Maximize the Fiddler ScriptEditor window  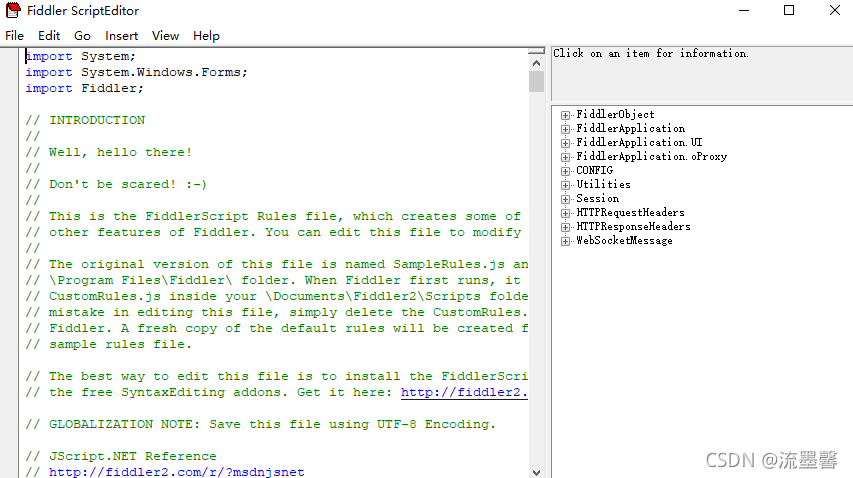(789, 10)
